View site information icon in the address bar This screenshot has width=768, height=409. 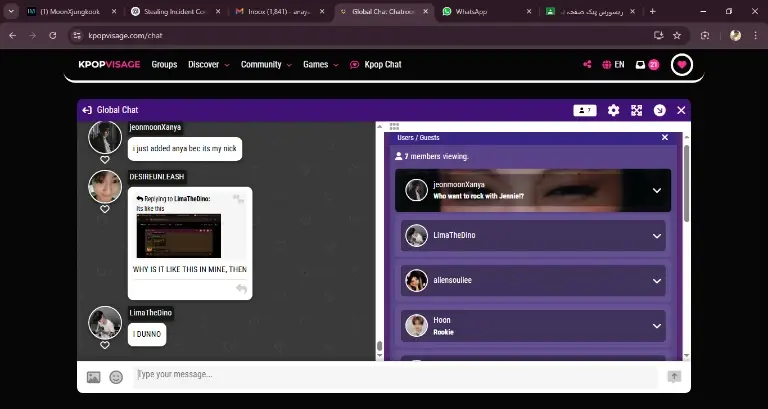pyautogui.click(x=76, y=35)
